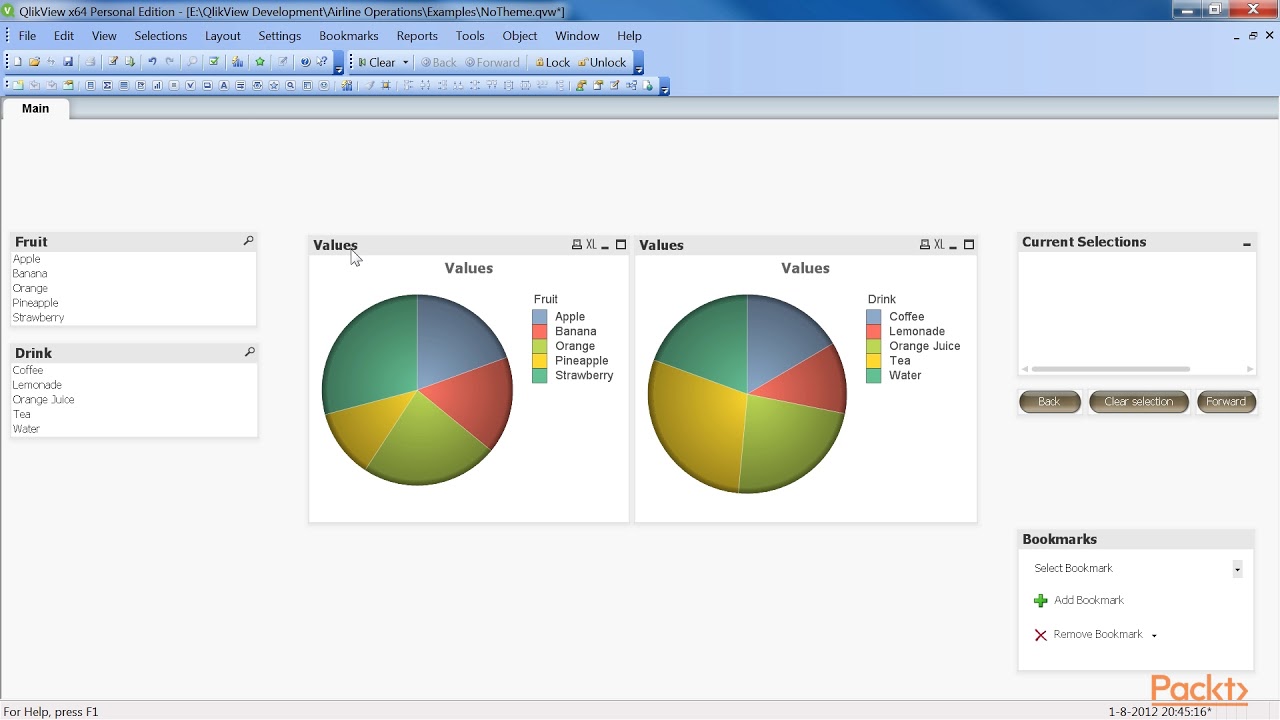Create a Statistics Box sigma icon

107,86
